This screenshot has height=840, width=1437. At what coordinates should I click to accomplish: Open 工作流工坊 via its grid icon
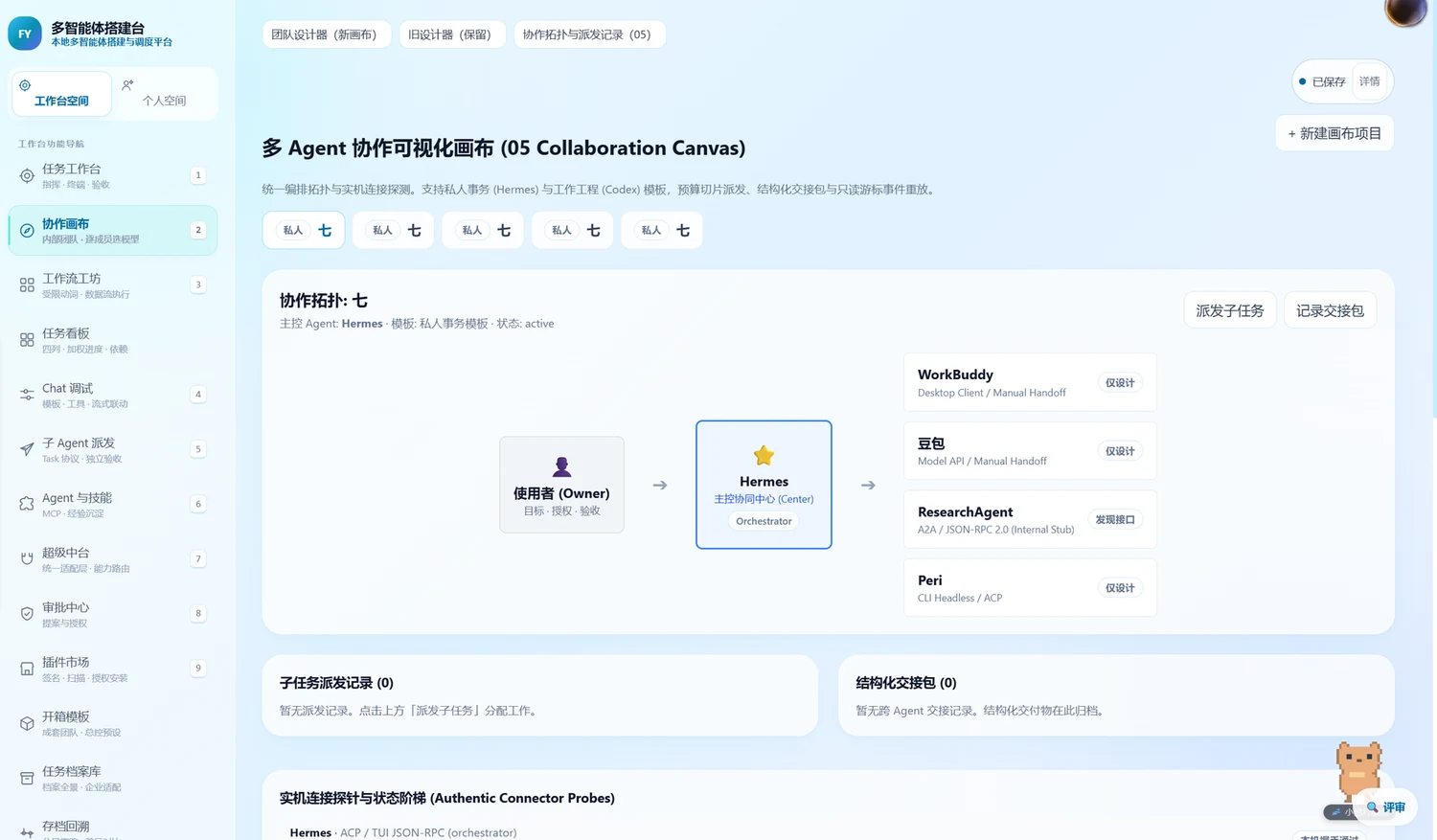[x=27, y=284]
